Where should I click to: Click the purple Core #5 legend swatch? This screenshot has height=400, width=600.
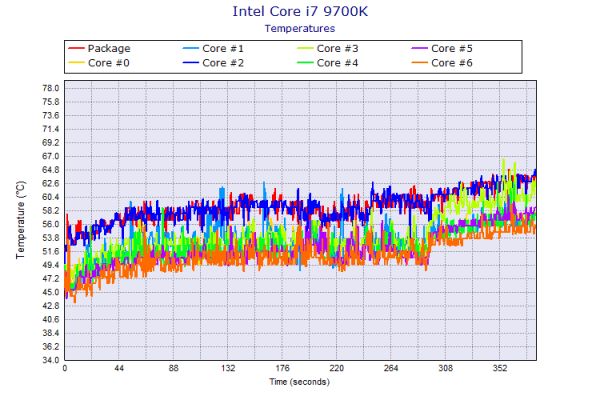click(x=419, y=48)
